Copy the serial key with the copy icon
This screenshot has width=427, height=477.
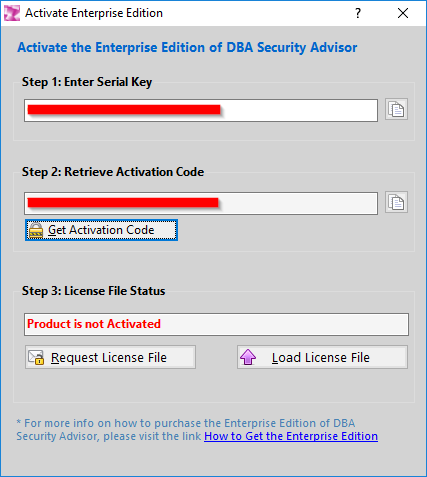tap(396, 109)
